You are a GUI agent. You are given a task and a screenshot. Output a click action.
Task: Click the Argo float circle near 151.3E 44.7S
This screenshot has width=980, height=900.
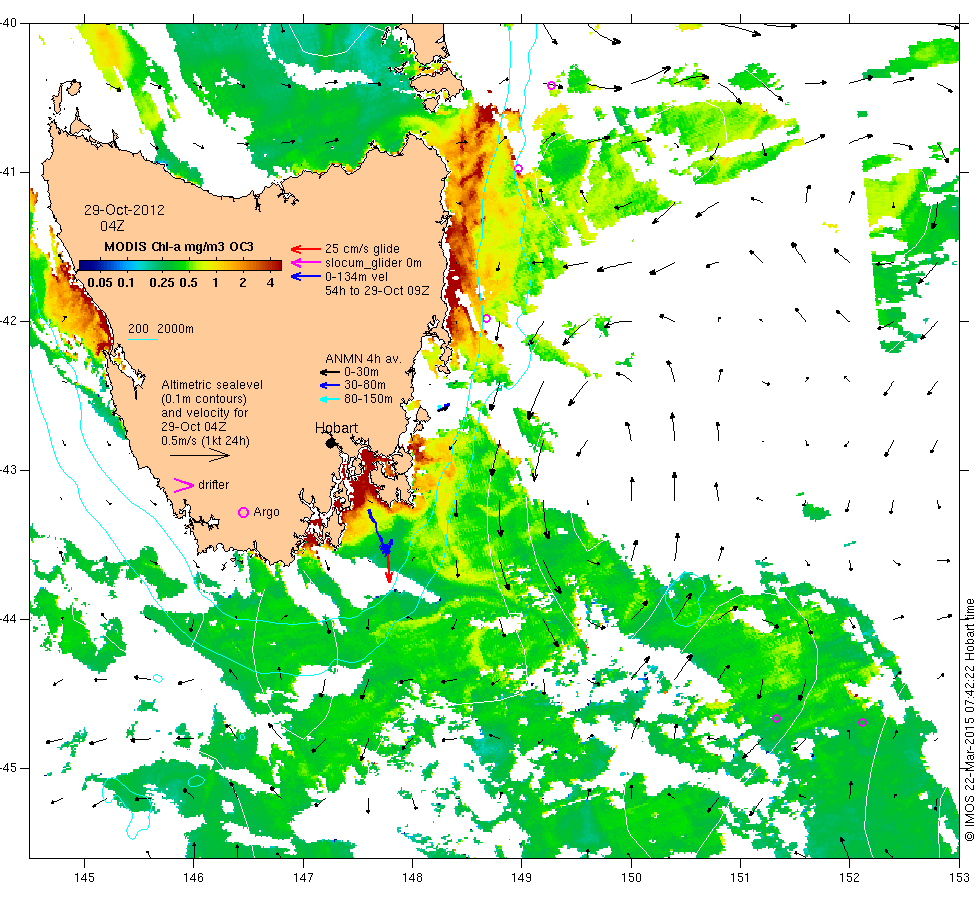[x=776, y=719]
